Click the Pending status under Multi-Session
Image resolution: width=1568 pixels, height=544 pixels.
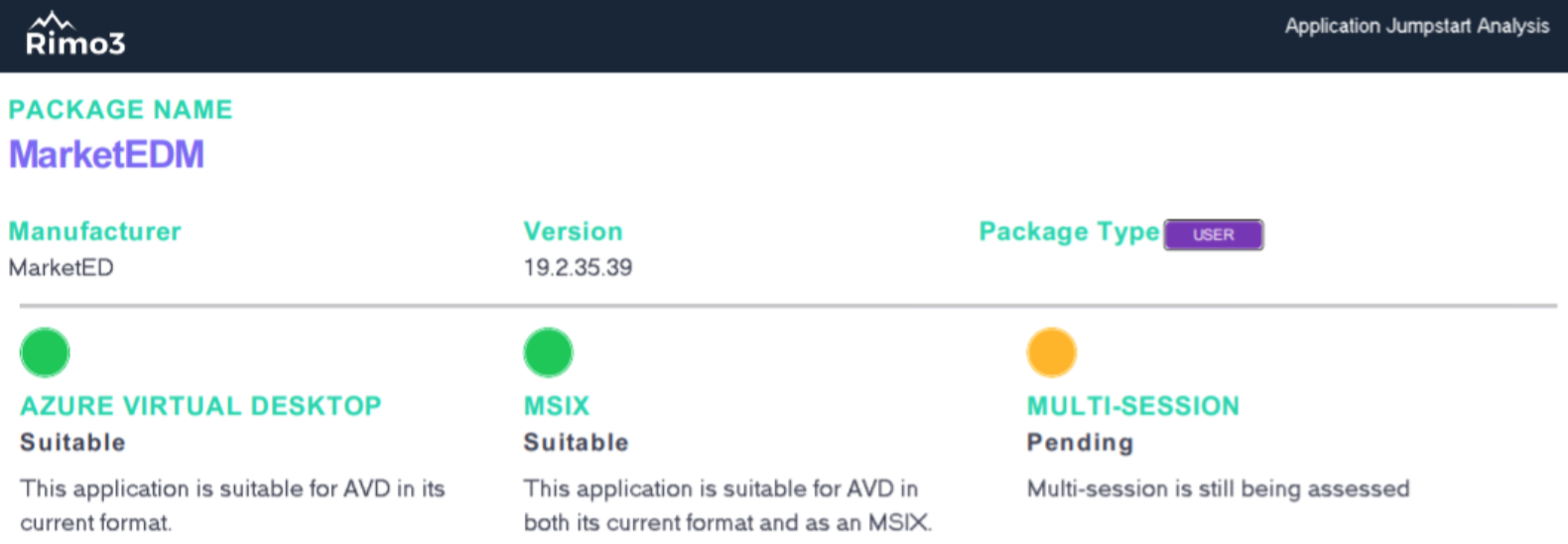[1080, 443]
